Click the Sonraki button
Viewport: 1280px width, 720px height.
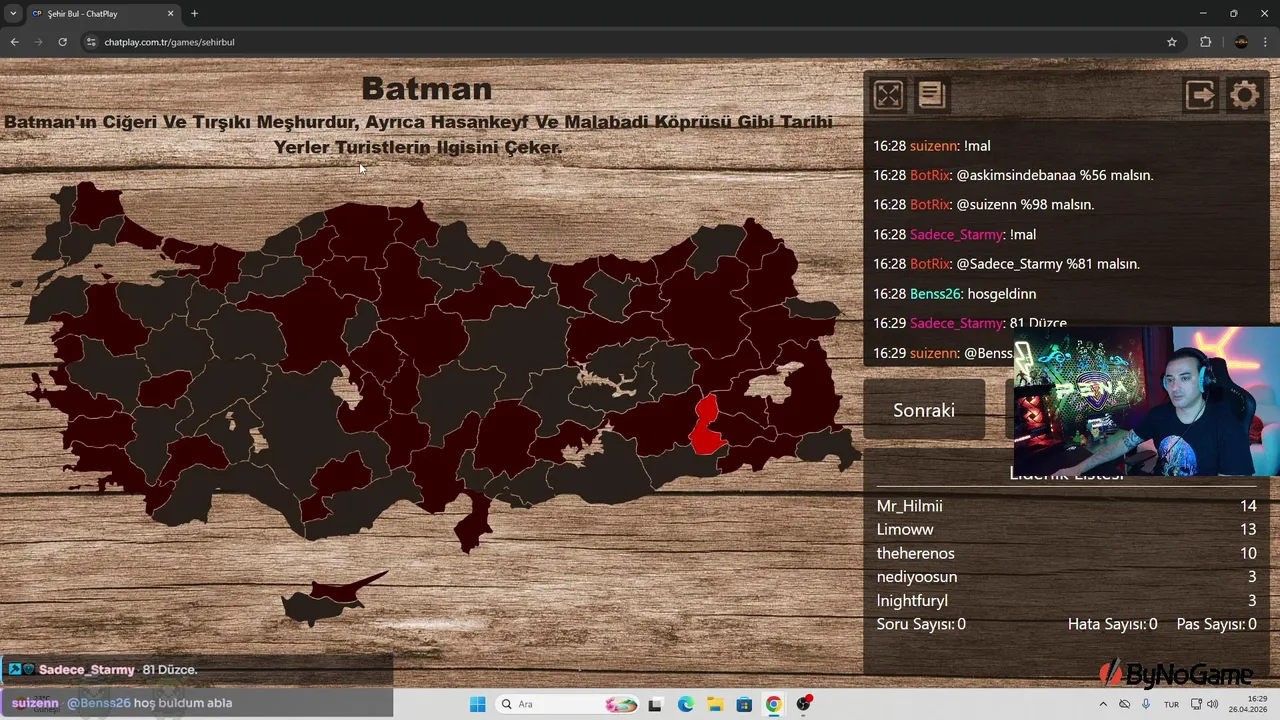click(x=924, y=410)
